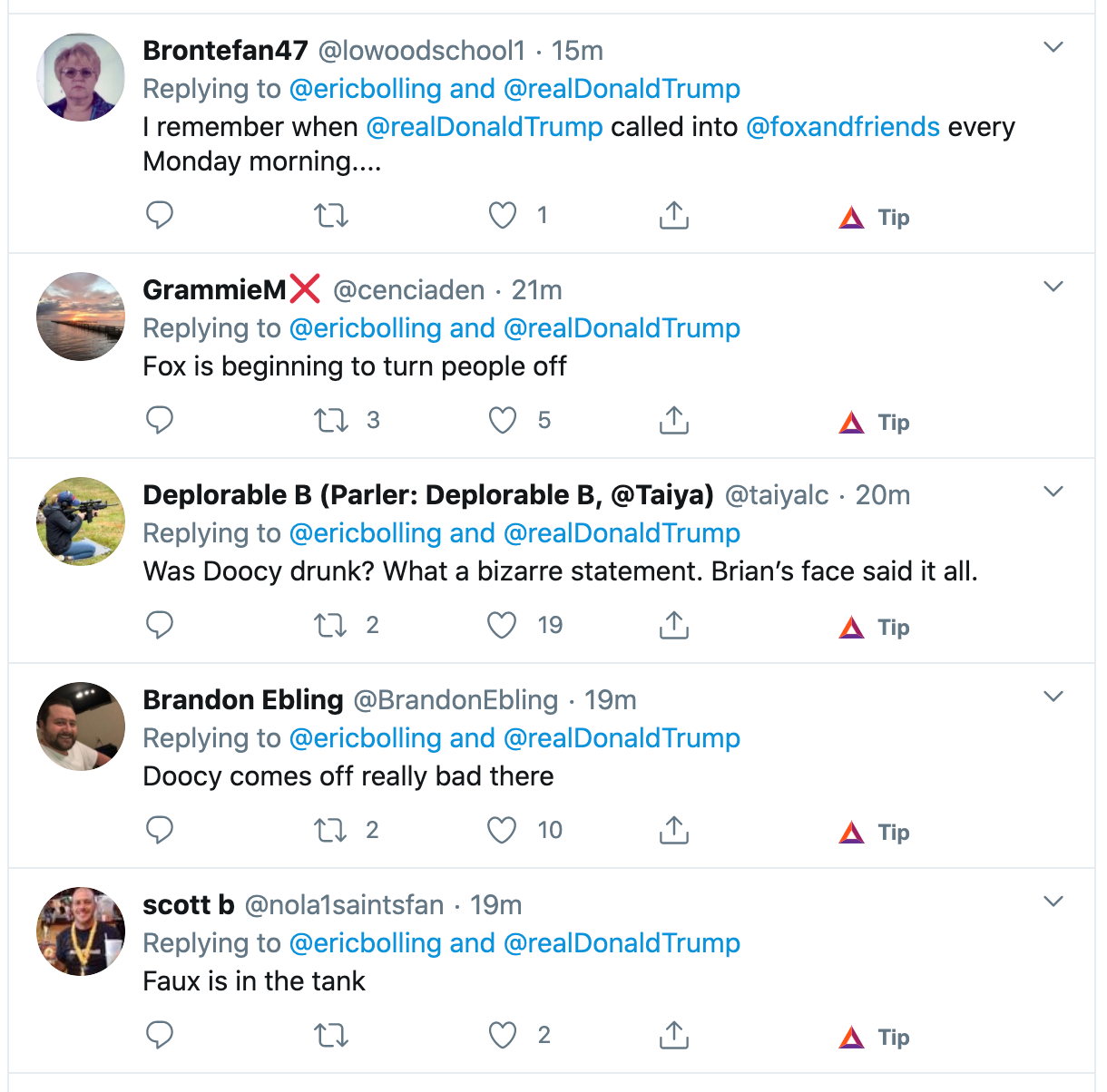Share Deplorable B's tweet
Screen dimensions: 1107x1092
click(673, 626)
